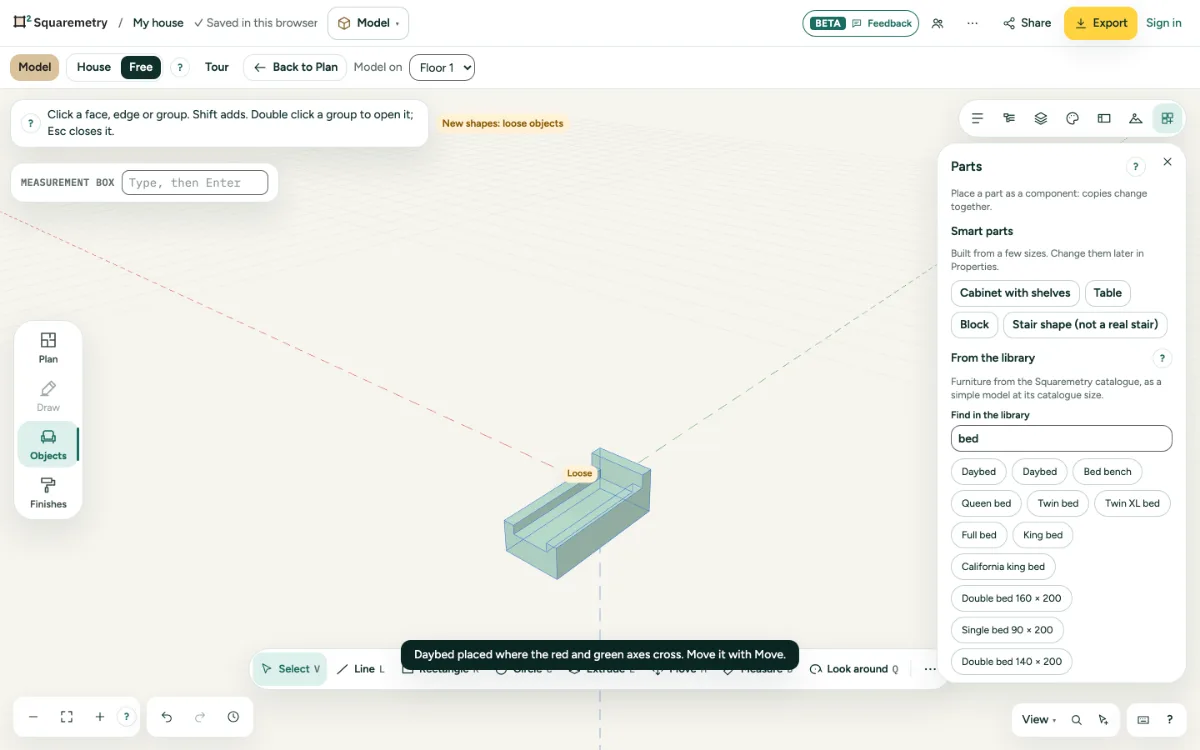Click the fit-to-screen frame icon

[x=67, y=717]
